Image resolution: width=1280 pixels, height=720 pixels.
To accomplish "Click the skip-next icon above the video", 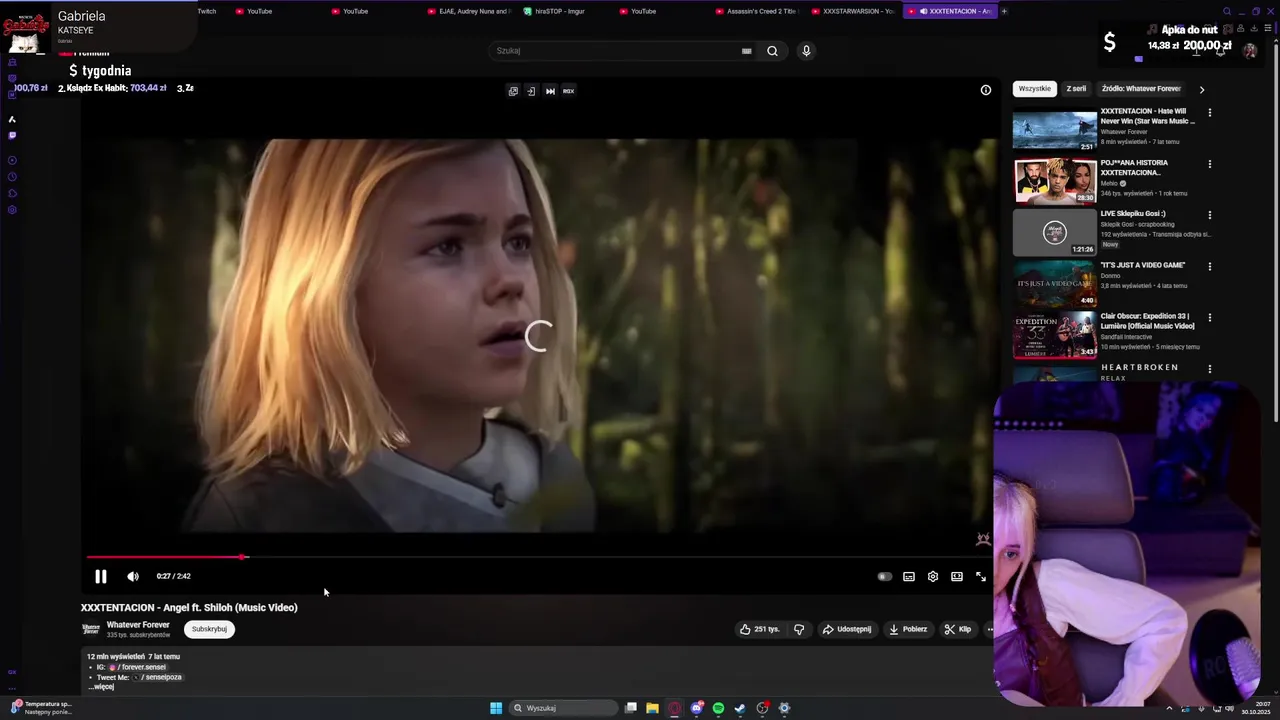I will click(550, 91).
